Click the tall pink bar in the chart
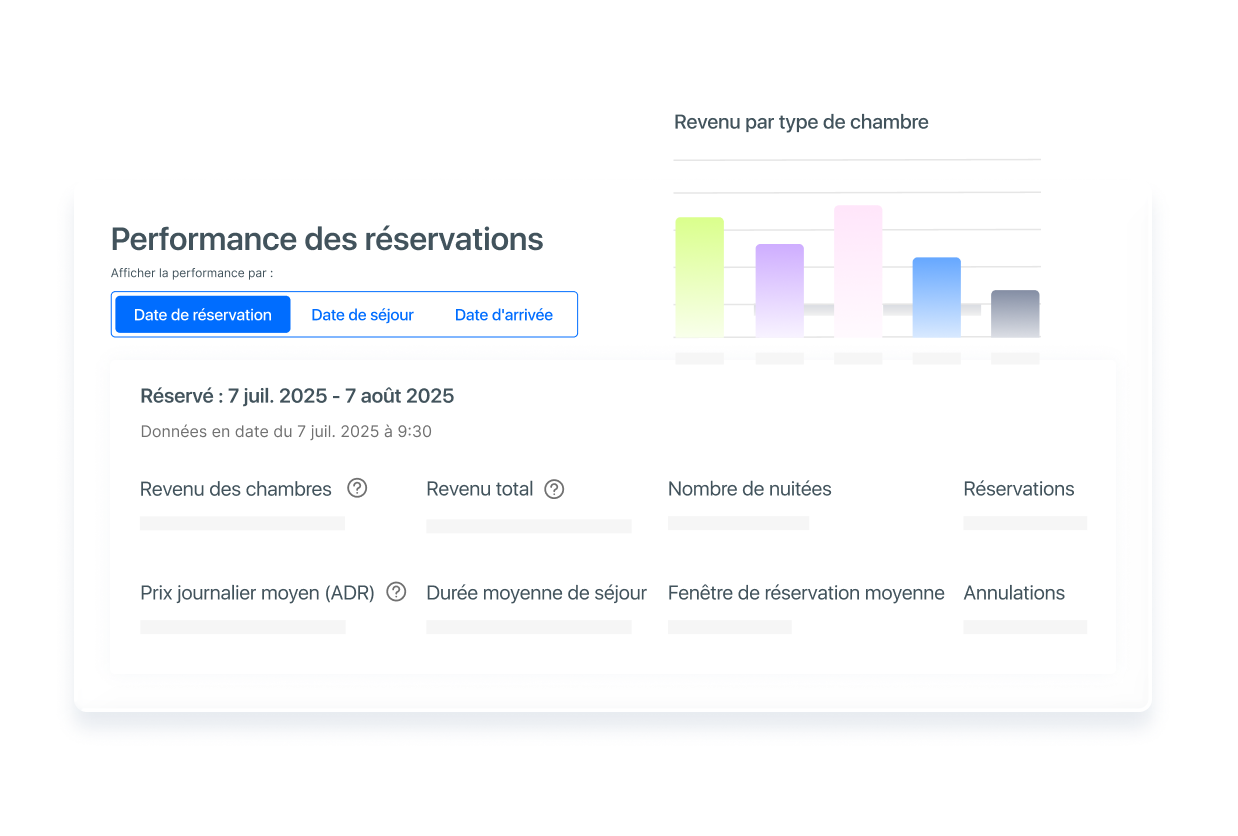Screen dimensions: 1238x836 coord(858,271)
